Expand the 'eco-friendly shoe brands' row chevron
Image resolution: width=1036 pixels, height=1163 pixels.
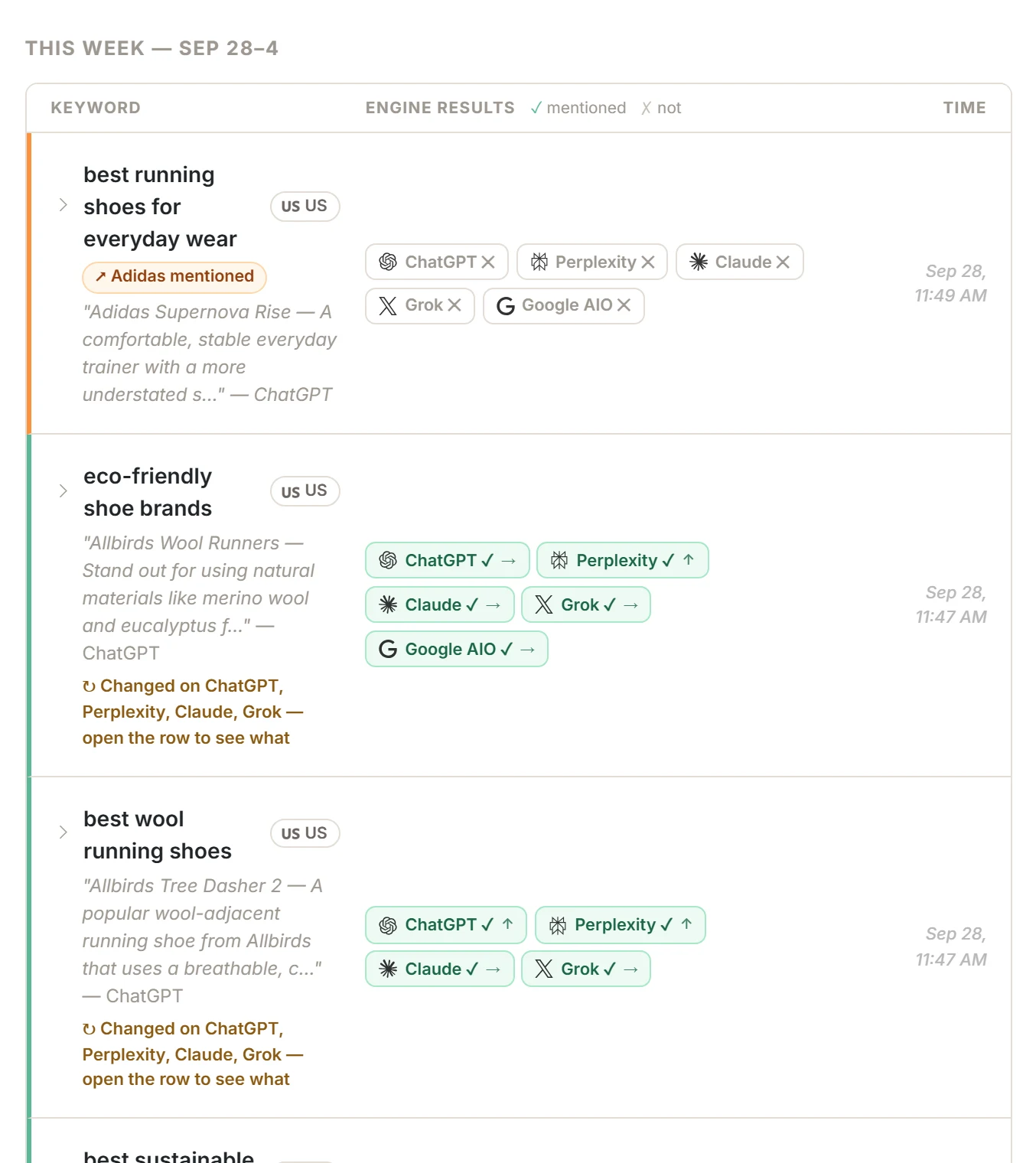pos(64,490)
